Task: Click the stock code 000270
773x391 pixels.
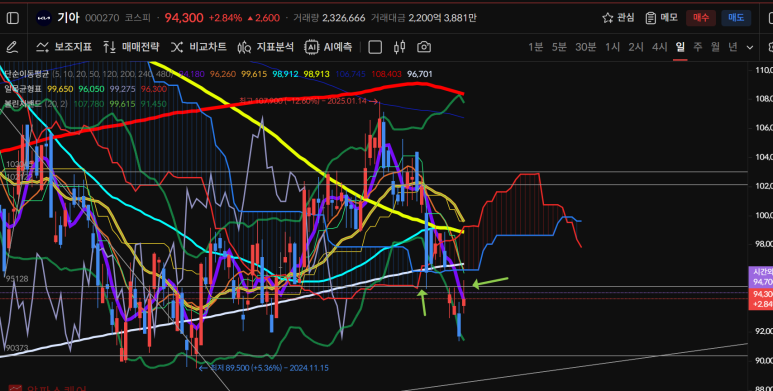Action: point(102,18)
